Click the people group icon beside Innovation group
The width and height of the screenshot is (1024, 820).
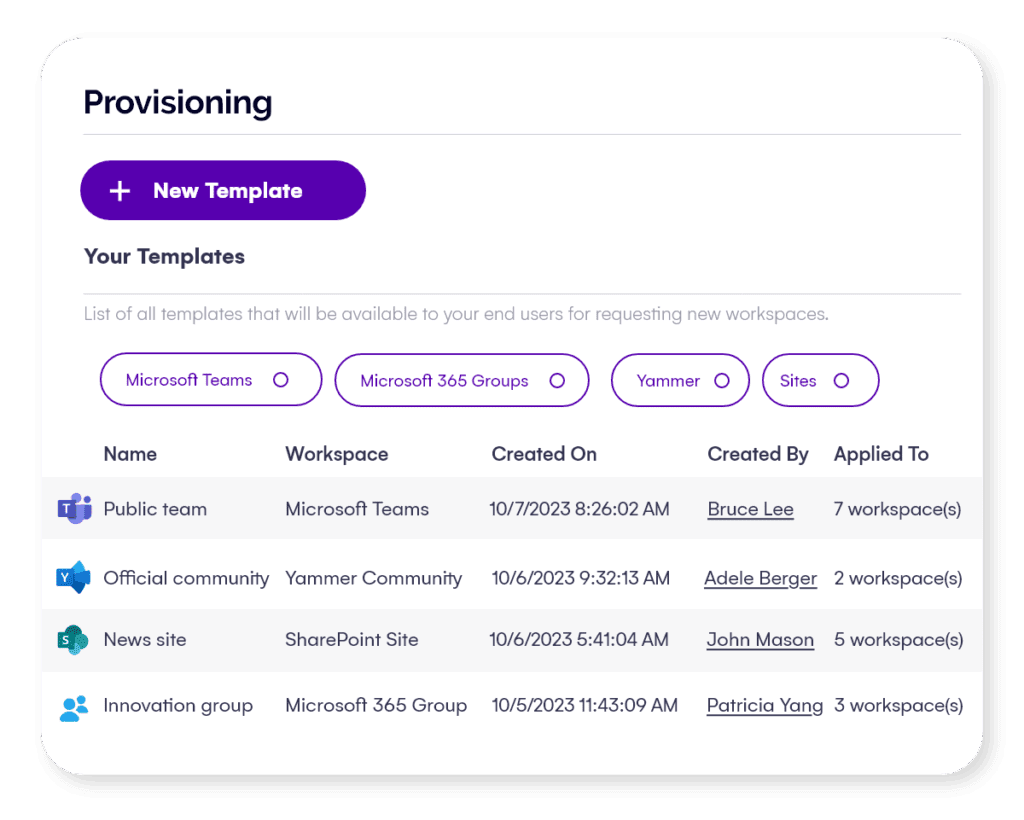74,707
